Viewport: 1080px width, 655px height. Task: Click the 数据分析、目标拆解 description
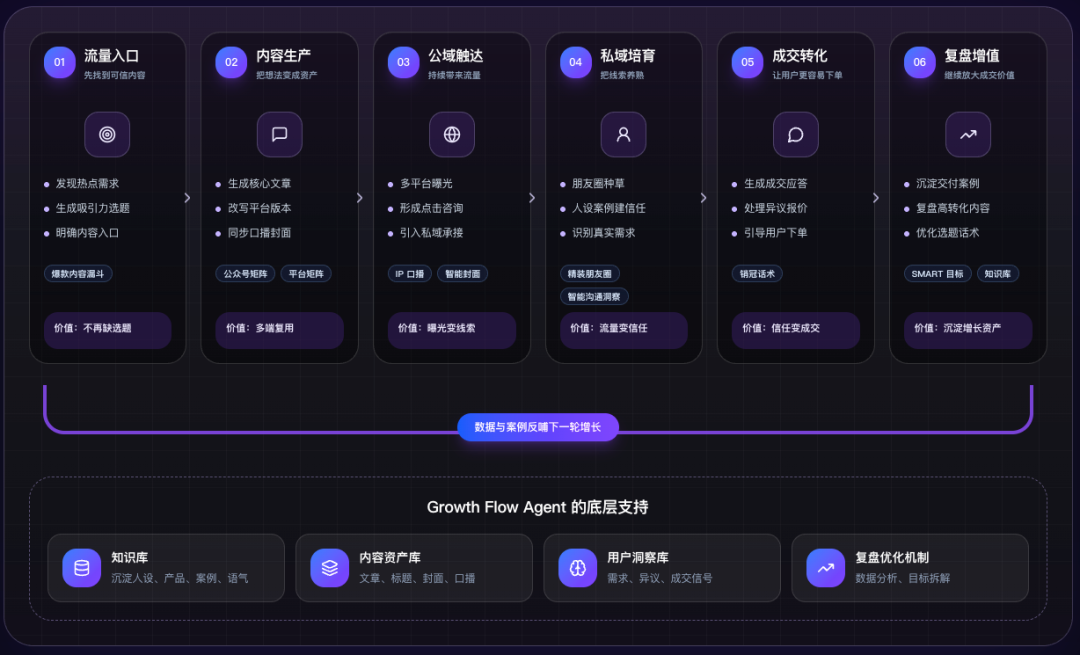tap(902, 579)
